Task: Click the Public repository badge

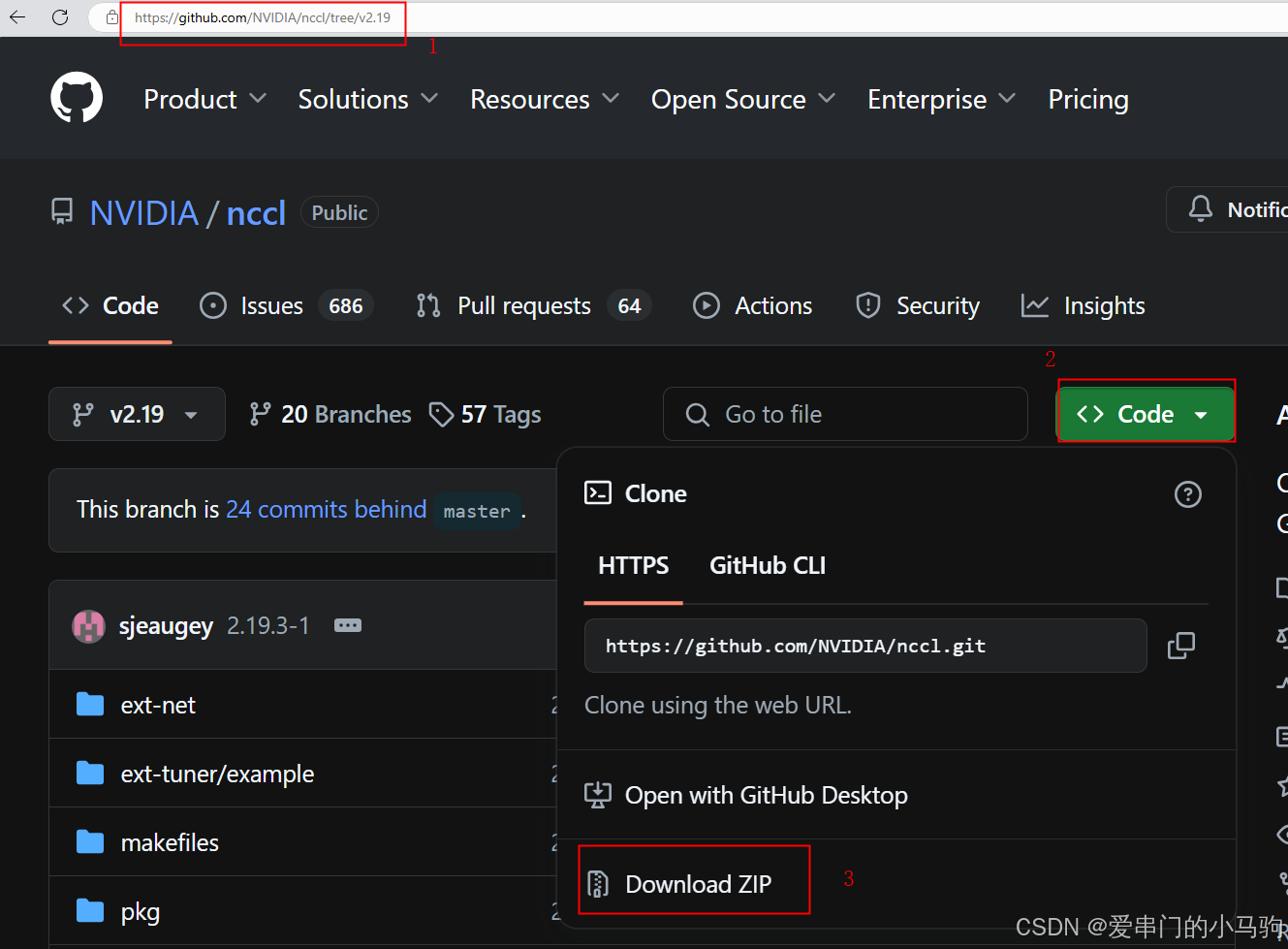Action: (x=339, y=212)
